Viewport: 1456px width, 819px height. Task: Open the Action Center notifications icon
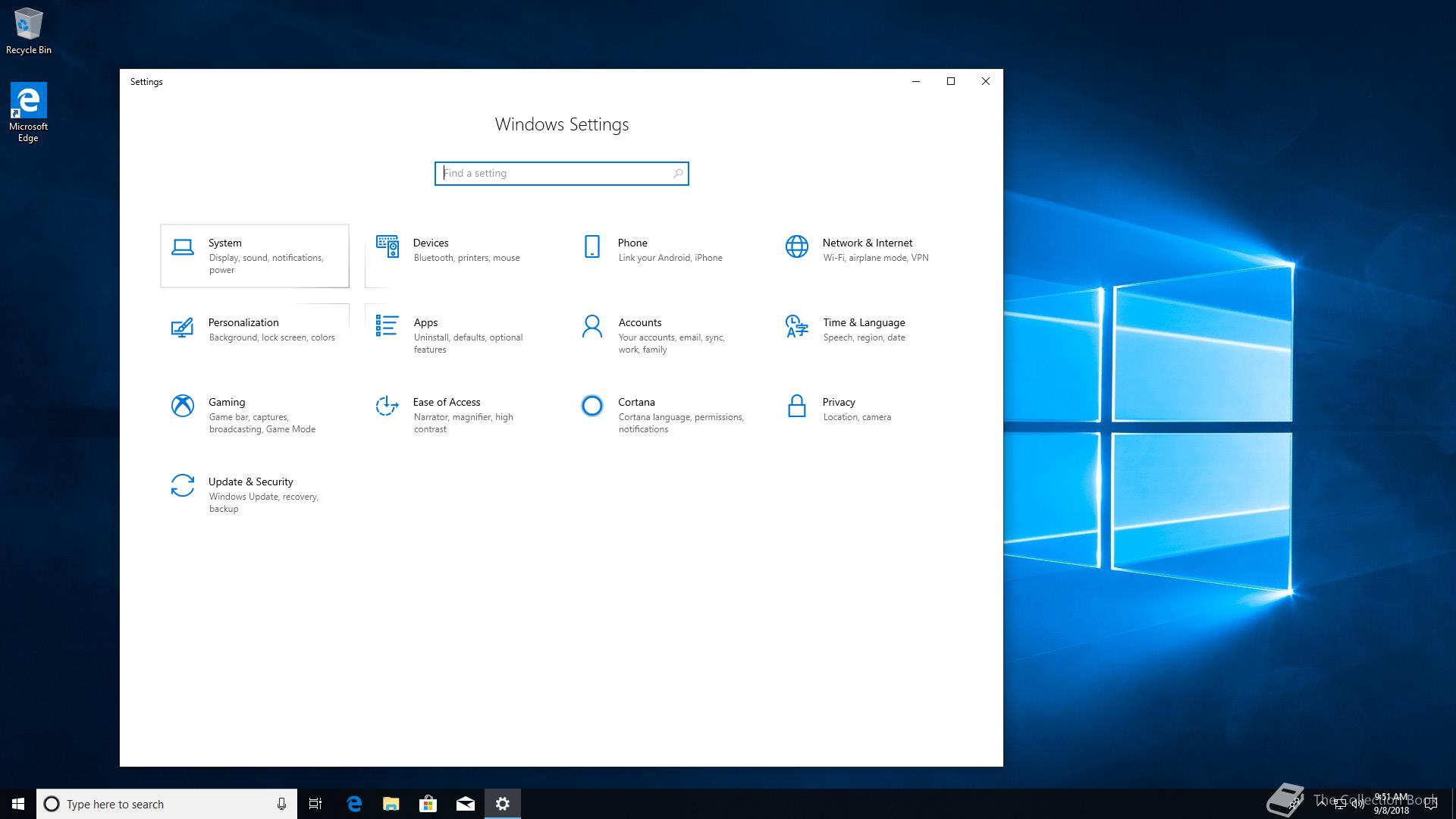pos(1431,804)
